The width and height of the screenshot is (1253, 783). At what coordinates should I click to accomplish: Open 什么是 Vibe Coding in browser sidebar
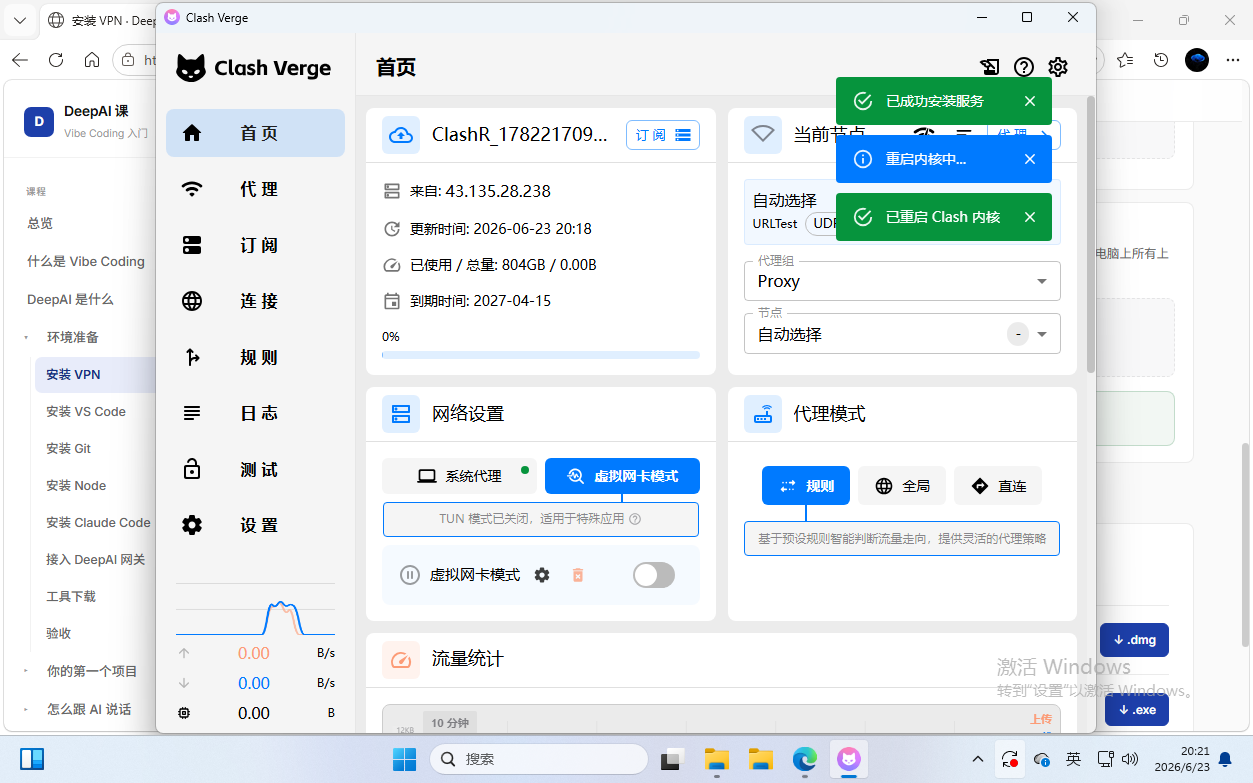(86, 261)
